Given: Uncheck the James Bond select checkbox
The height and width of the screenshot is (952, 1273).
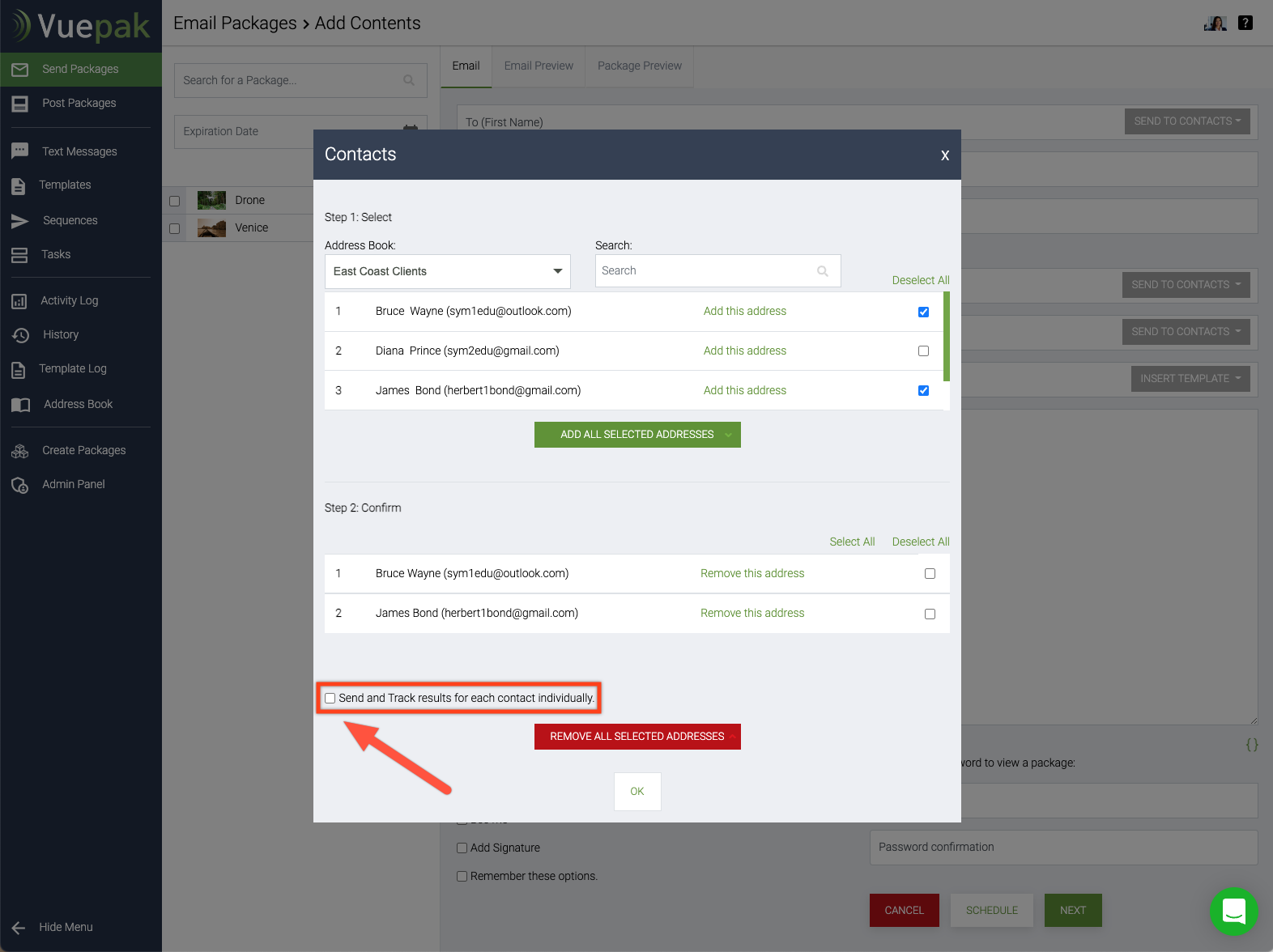Looking at the screenshot, I should pos(923,390).
